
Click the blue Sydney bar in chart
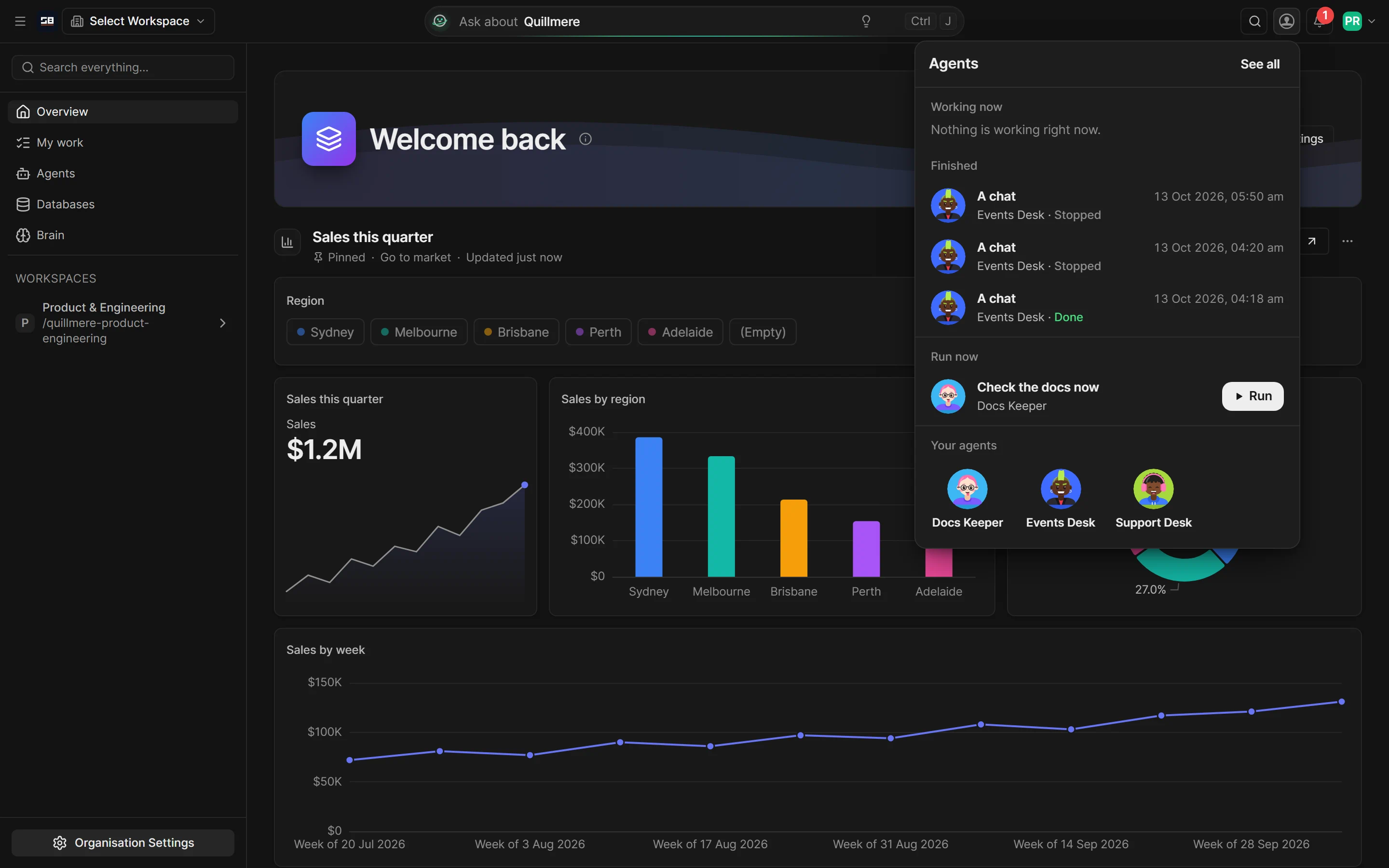pos(649,507)
